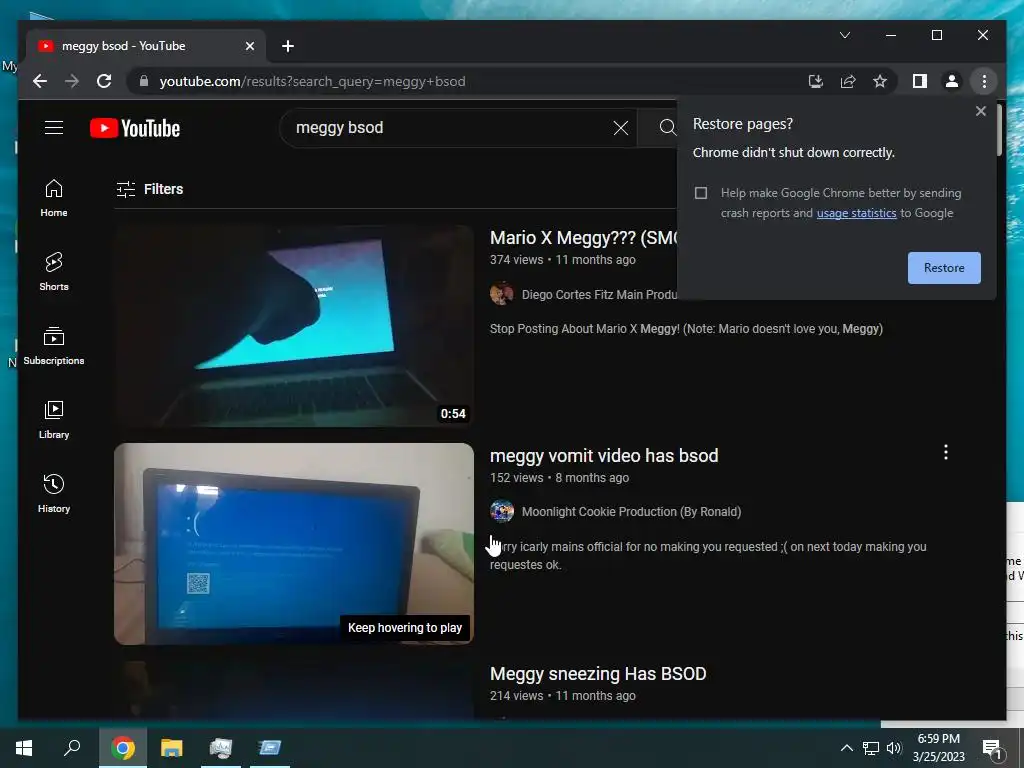Visit Diego Cortes Fitz Main channel
The image size is (1024, 768).
click(x=599, y=295)
